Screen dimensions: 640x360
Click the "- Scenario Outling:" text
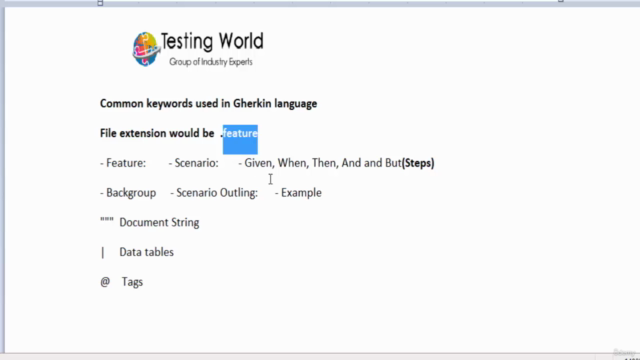(x=214, y=193)
